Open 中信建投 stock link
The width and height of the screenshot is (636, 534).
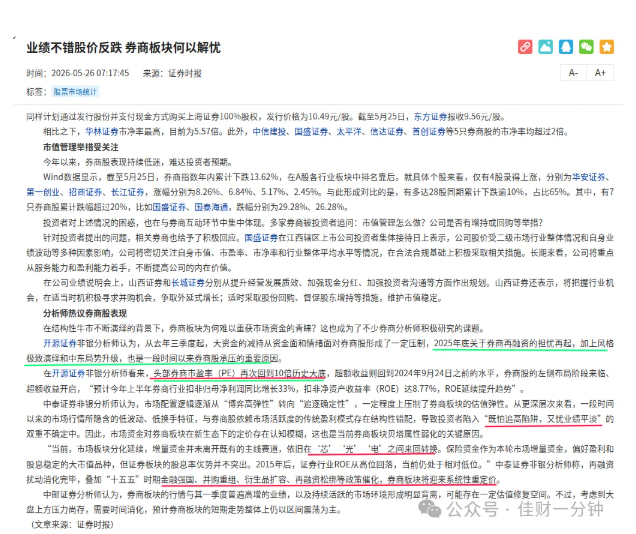click(x=269, y=132)
